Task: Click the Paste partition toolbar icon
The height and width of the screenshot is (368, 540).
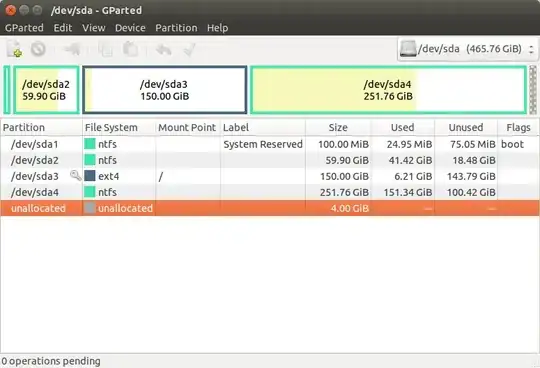Action: click(x=131, y=49)
